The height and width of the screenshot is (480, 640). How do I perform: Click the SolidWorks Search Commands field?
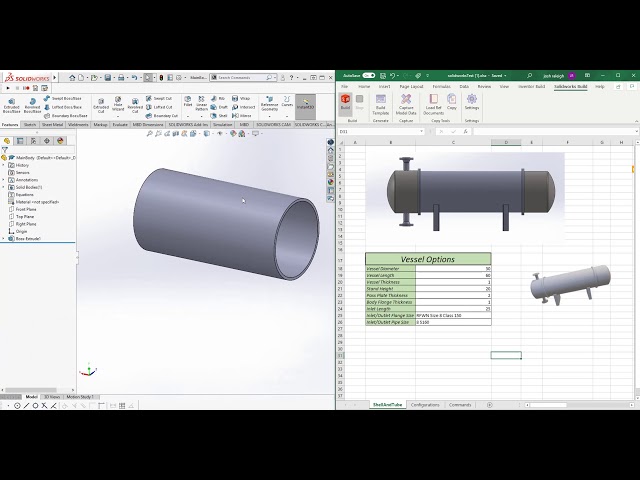coord(243,77)
